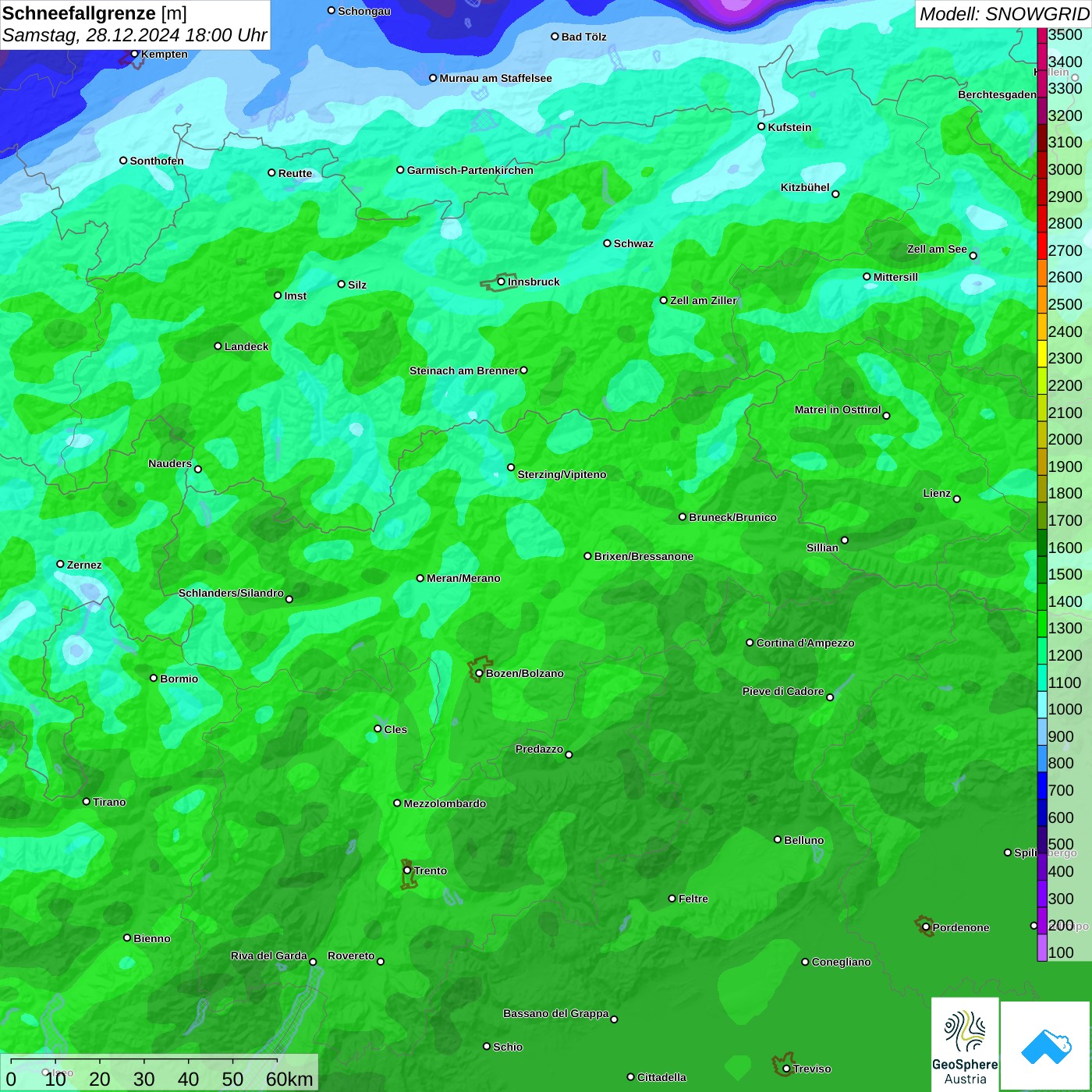The height and width of the screenshot is (1092, 1092).
Task: Click the Bormio location dot
Action: [154, 678]
